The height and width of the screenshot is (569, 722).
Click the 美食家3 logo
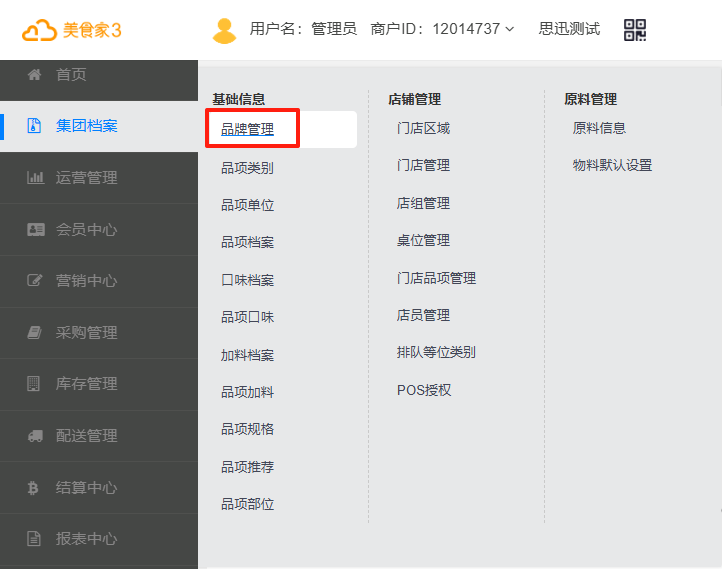pos(72,31)
